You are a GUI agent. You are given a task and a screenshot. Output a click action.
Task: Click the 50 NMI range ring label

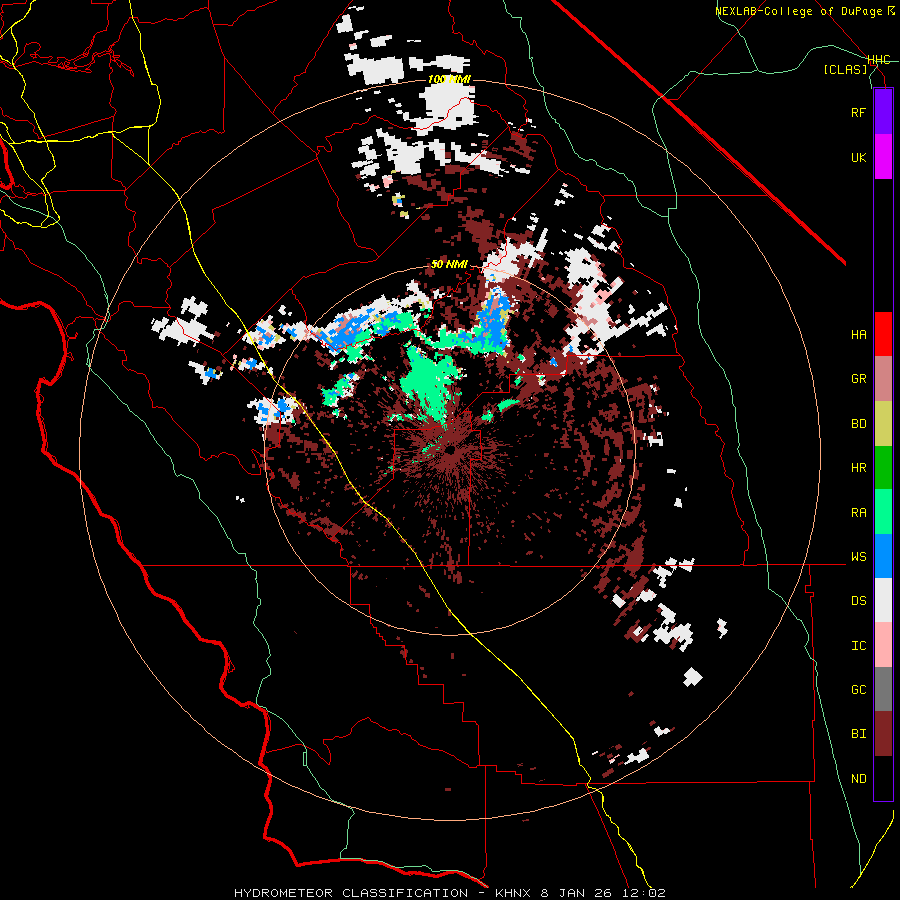tap(449, 265)
